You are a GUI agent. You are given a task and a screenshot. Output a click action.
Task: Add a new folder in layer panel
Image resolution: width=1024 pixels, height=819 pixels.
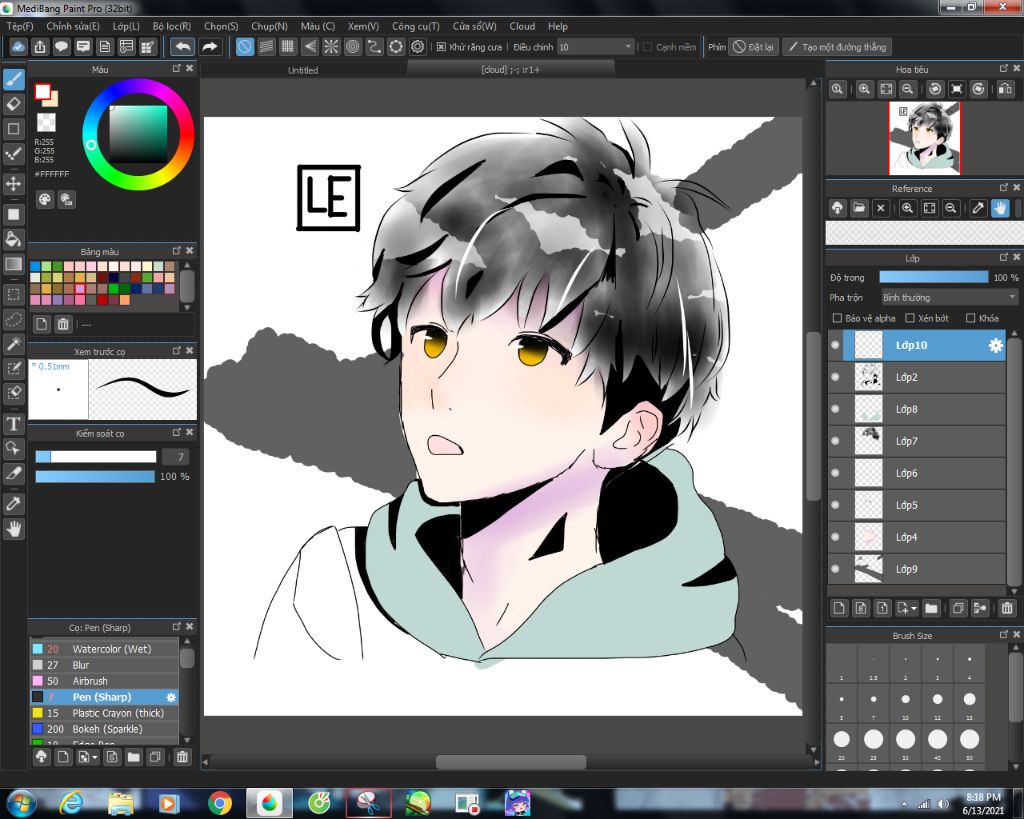[x=931, y=608]
